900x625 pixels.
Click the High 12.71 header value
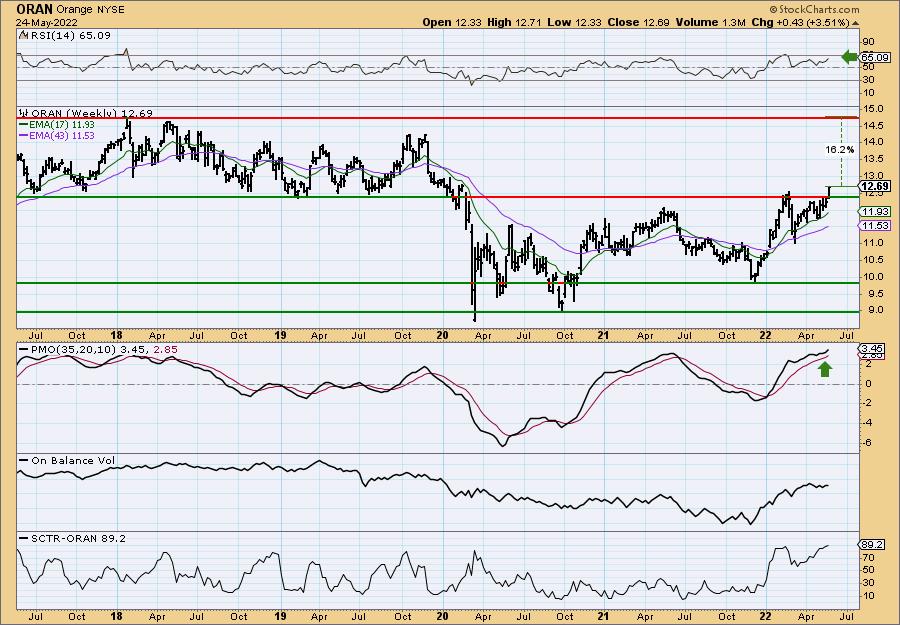pos(514,22)
